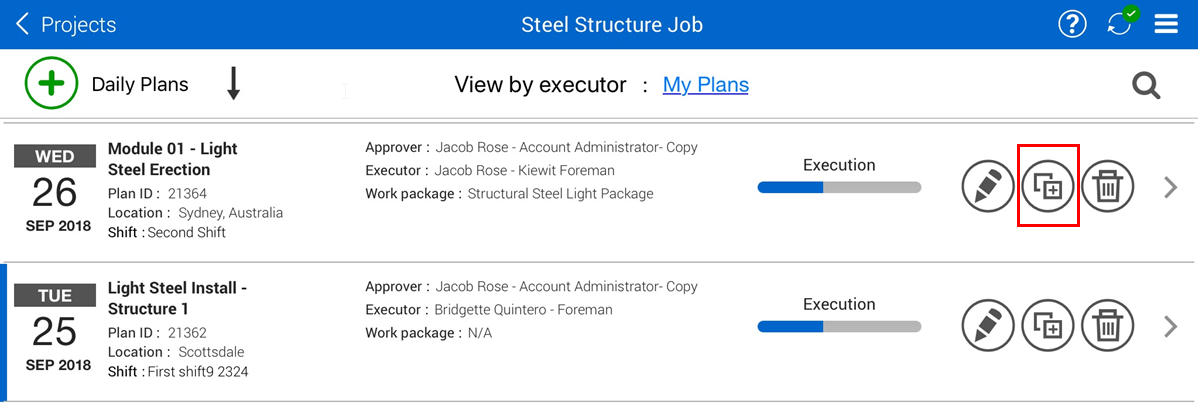This screenshot has height=419, width=1198.
Task: Edit the Light Steel Install plan
Action: (x=988, y=325)
